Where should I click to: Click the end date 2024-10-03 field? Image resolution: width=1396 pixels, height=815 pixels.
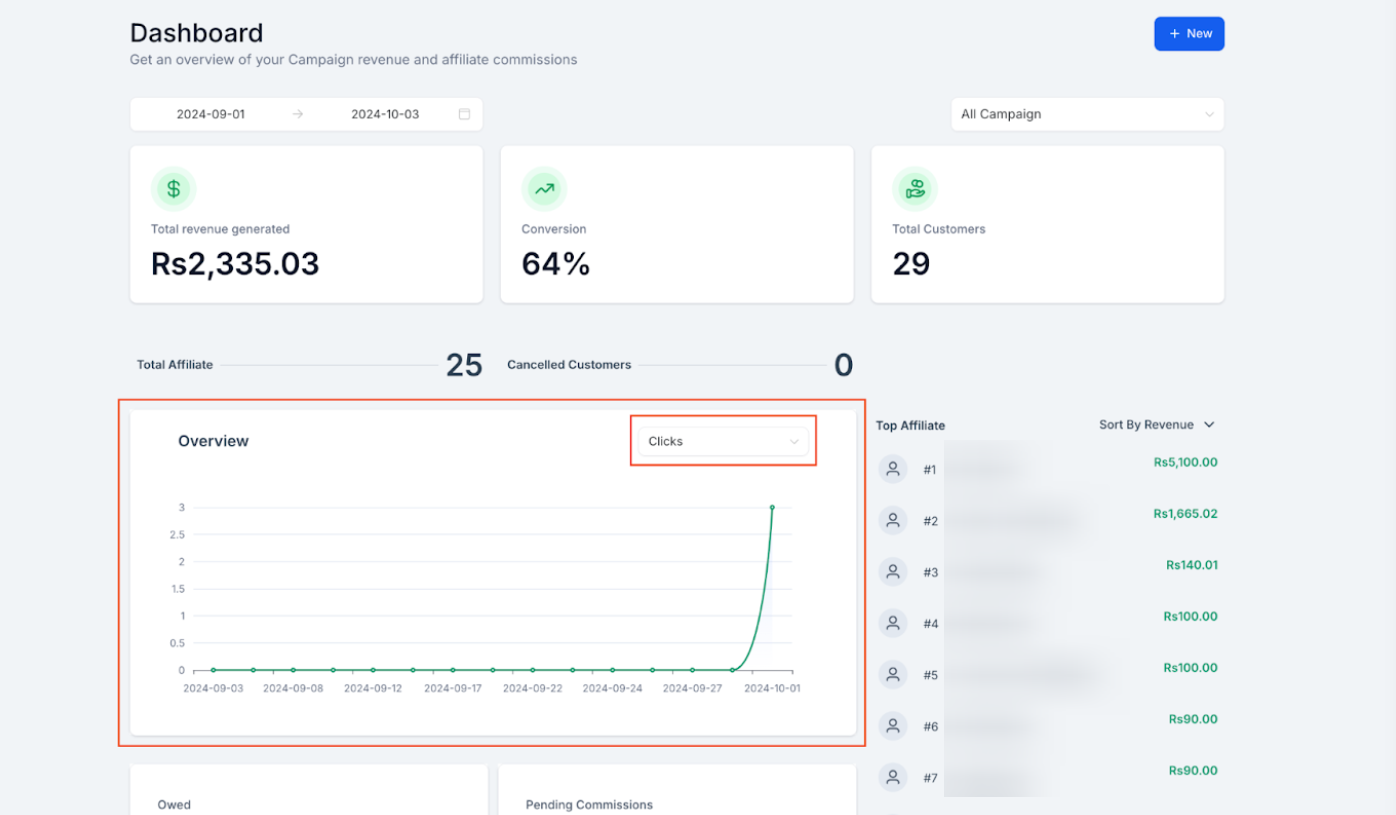point(385,114)
